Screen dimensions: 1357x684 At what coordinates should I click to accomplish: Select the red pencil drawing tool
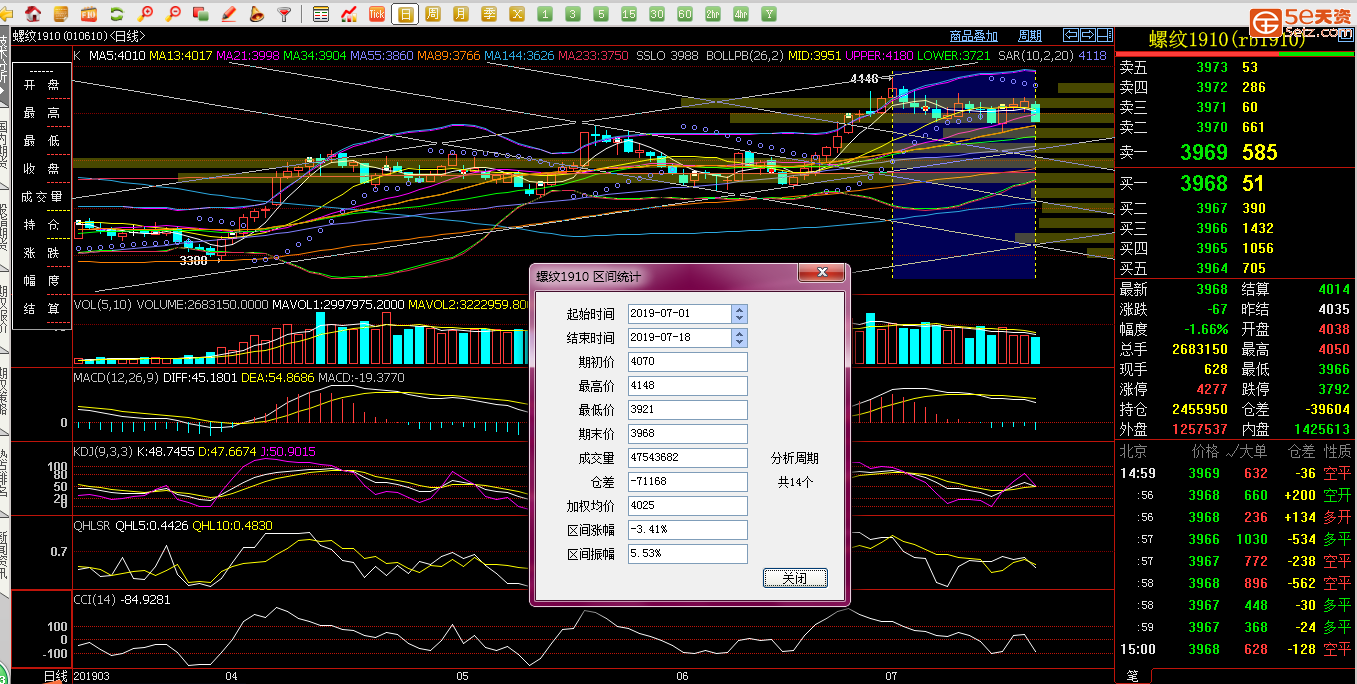tap(228, 14)
